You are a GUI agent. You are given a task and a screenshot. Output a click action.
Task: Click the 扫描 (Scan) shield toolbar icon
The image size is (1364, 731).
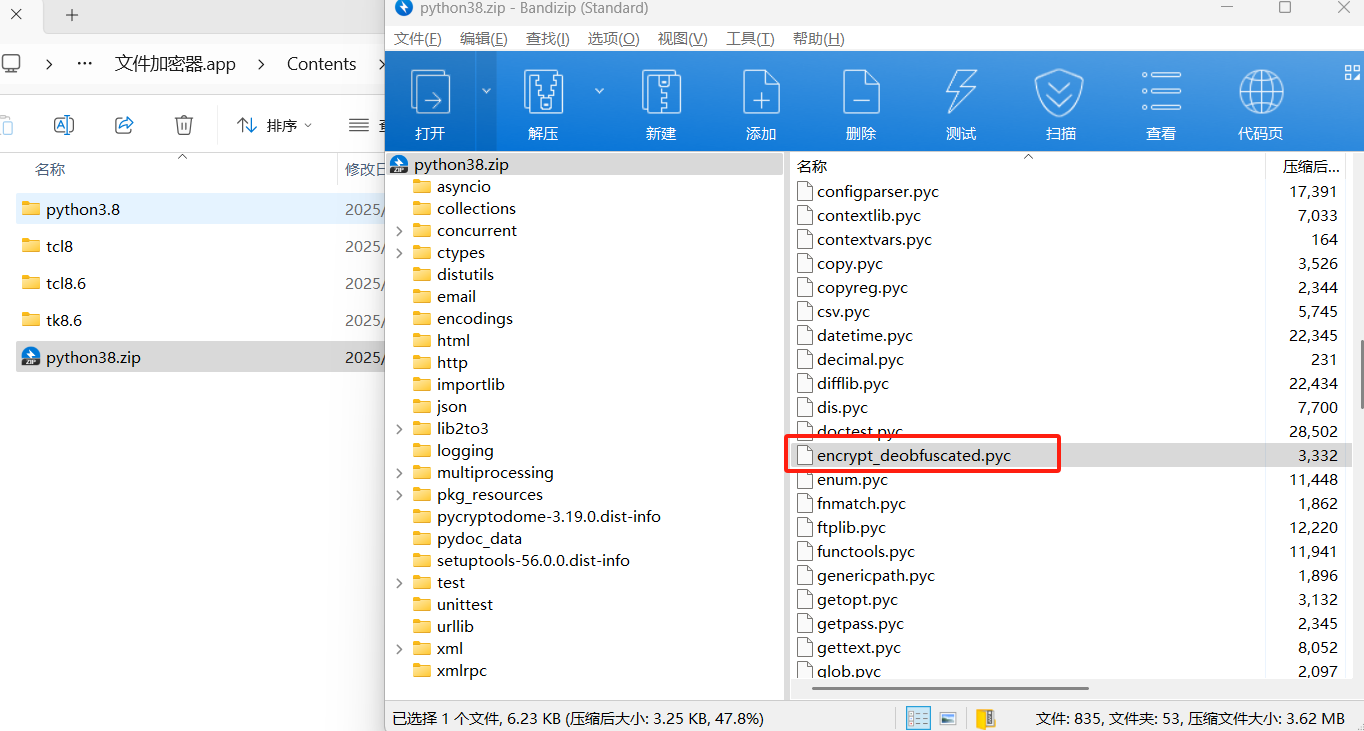click(1061, 93)
